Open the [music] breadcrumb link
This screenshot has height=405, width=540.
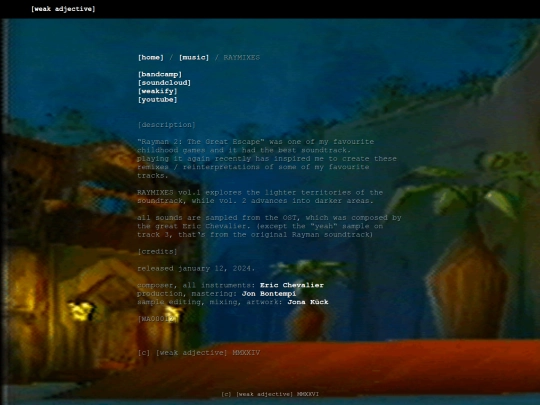click(194, 58)
